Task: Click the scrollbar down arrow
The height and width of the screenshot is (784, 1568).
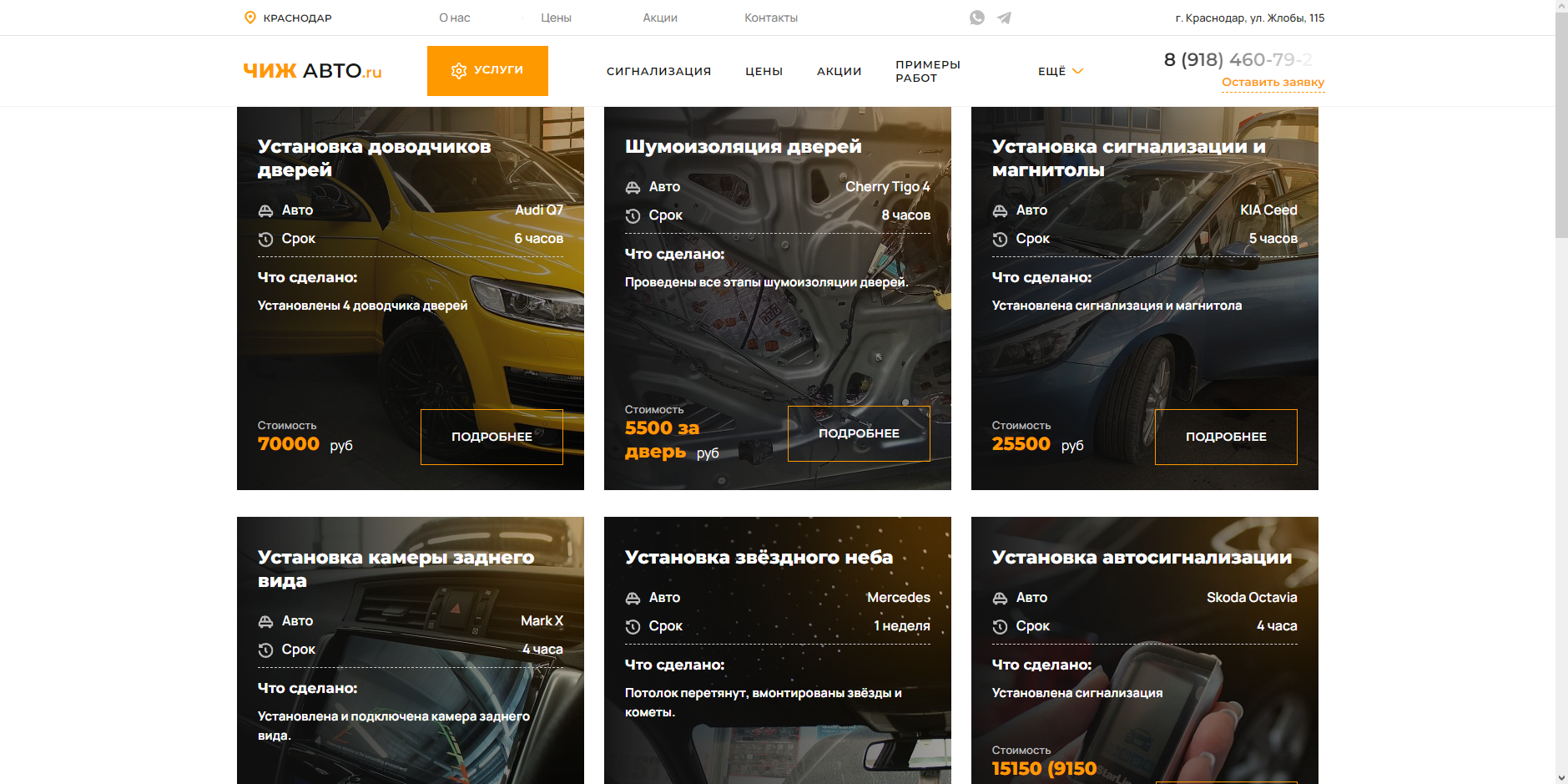Action: pyautogui.click(x=1561, y=777)
